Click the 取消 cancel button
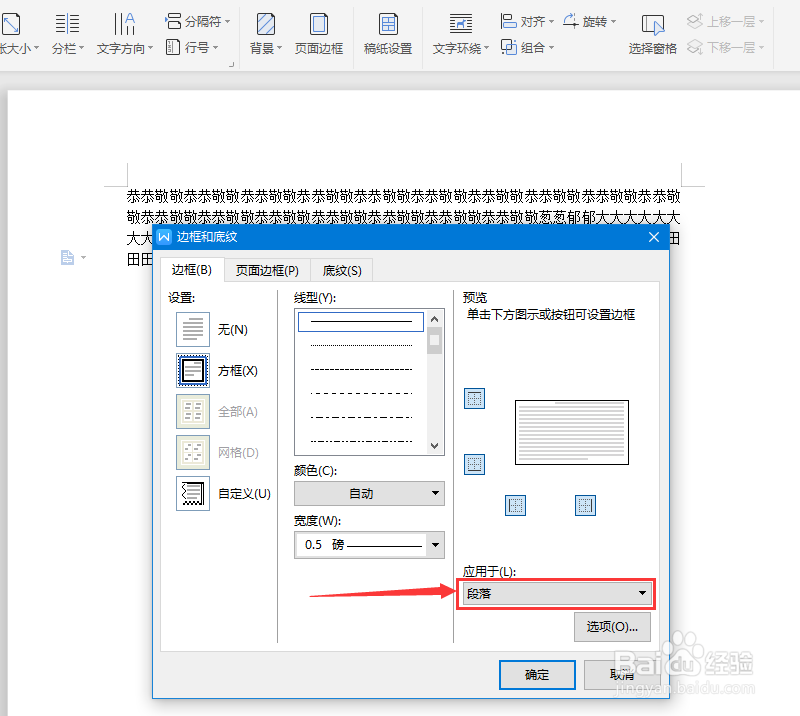 [x=622, y=675]
